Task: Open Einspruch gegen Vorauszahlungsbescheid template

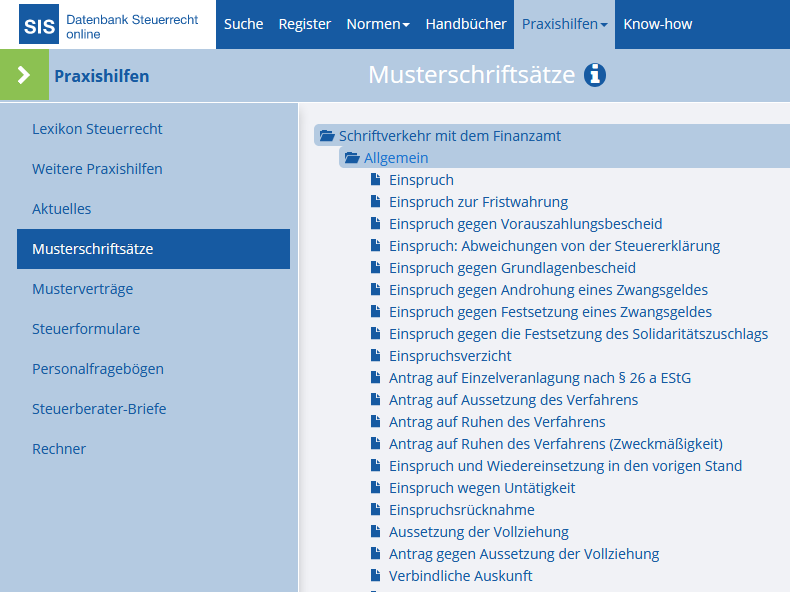Action: (x=525, y=224)
